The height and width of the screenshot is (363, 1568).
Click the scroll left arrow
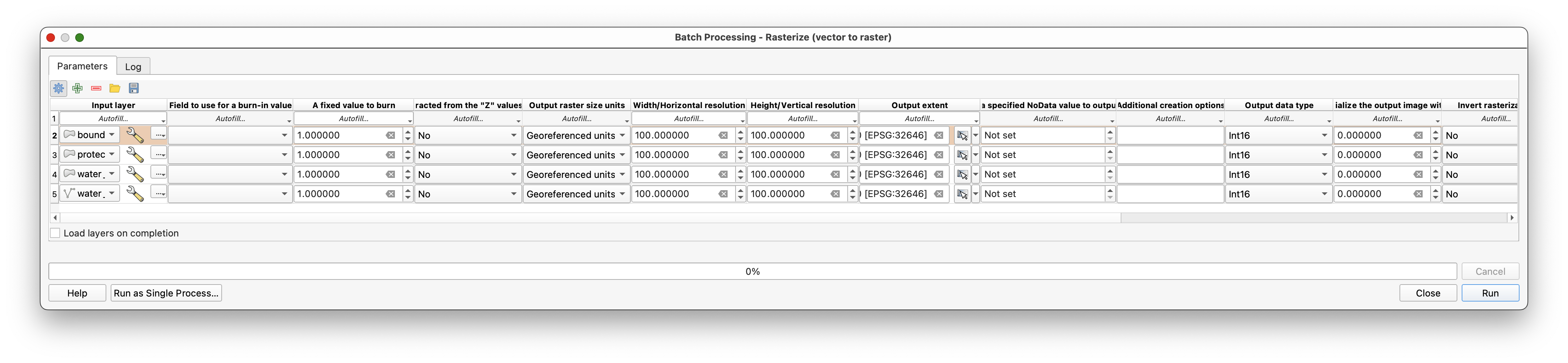click(x=55, y=217)
